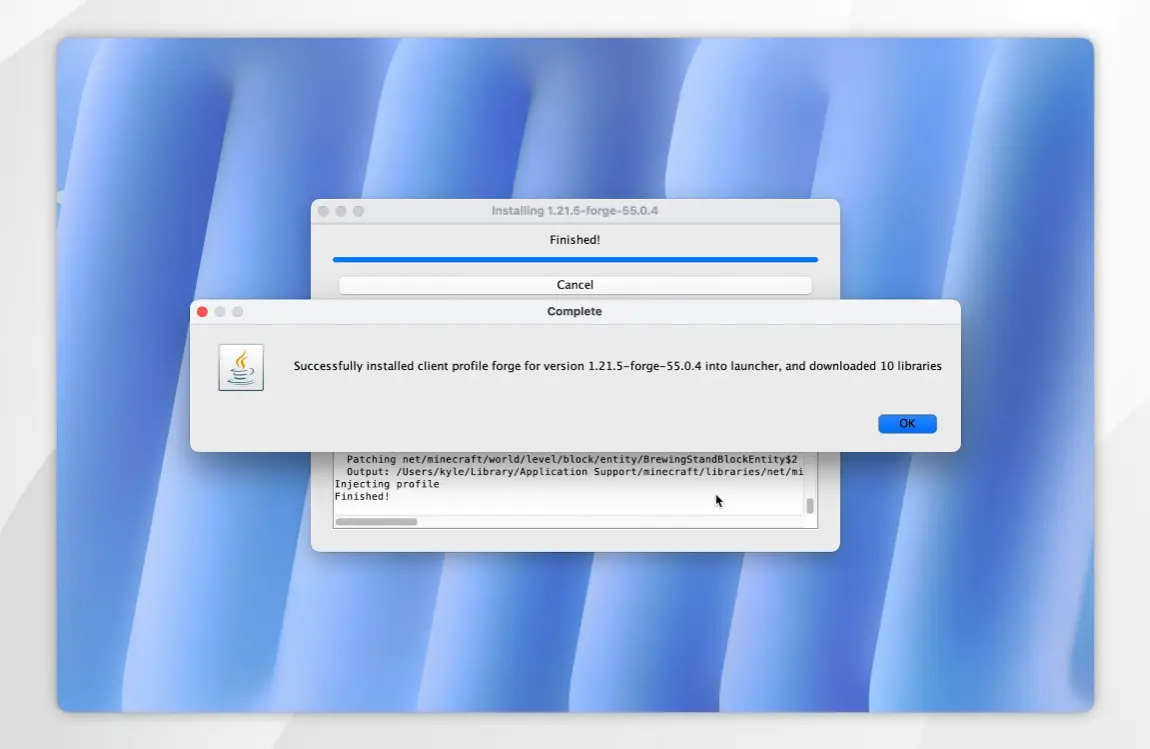Click the disabled minimize button on Complete dialog

220,312
